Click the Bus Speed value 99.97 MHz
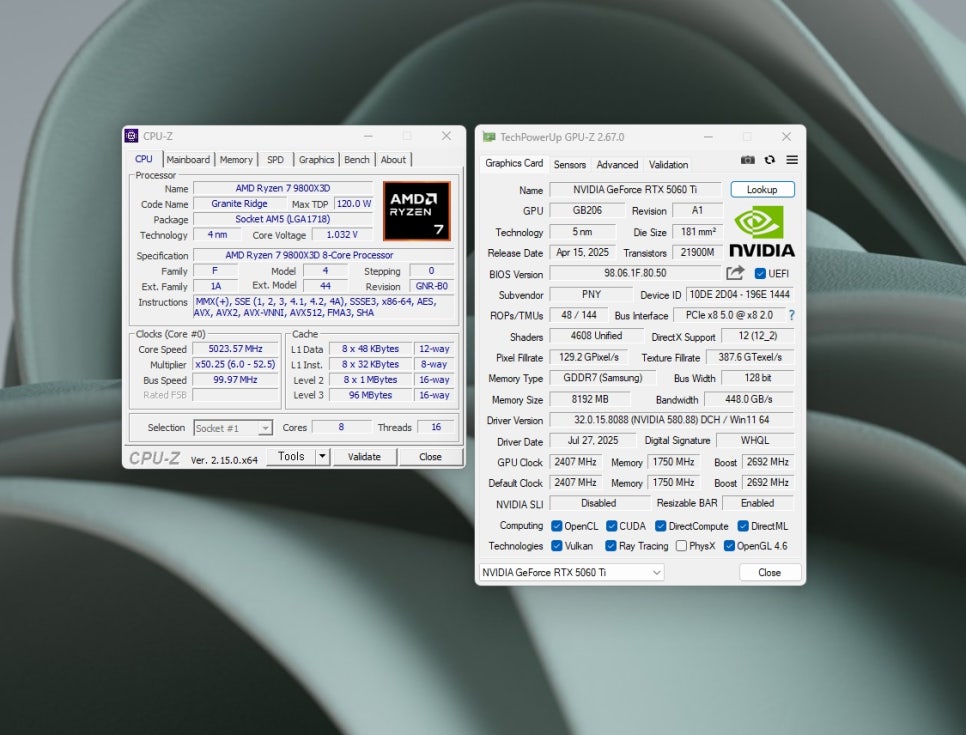This screenshot has width=966, height=735. 235,380
